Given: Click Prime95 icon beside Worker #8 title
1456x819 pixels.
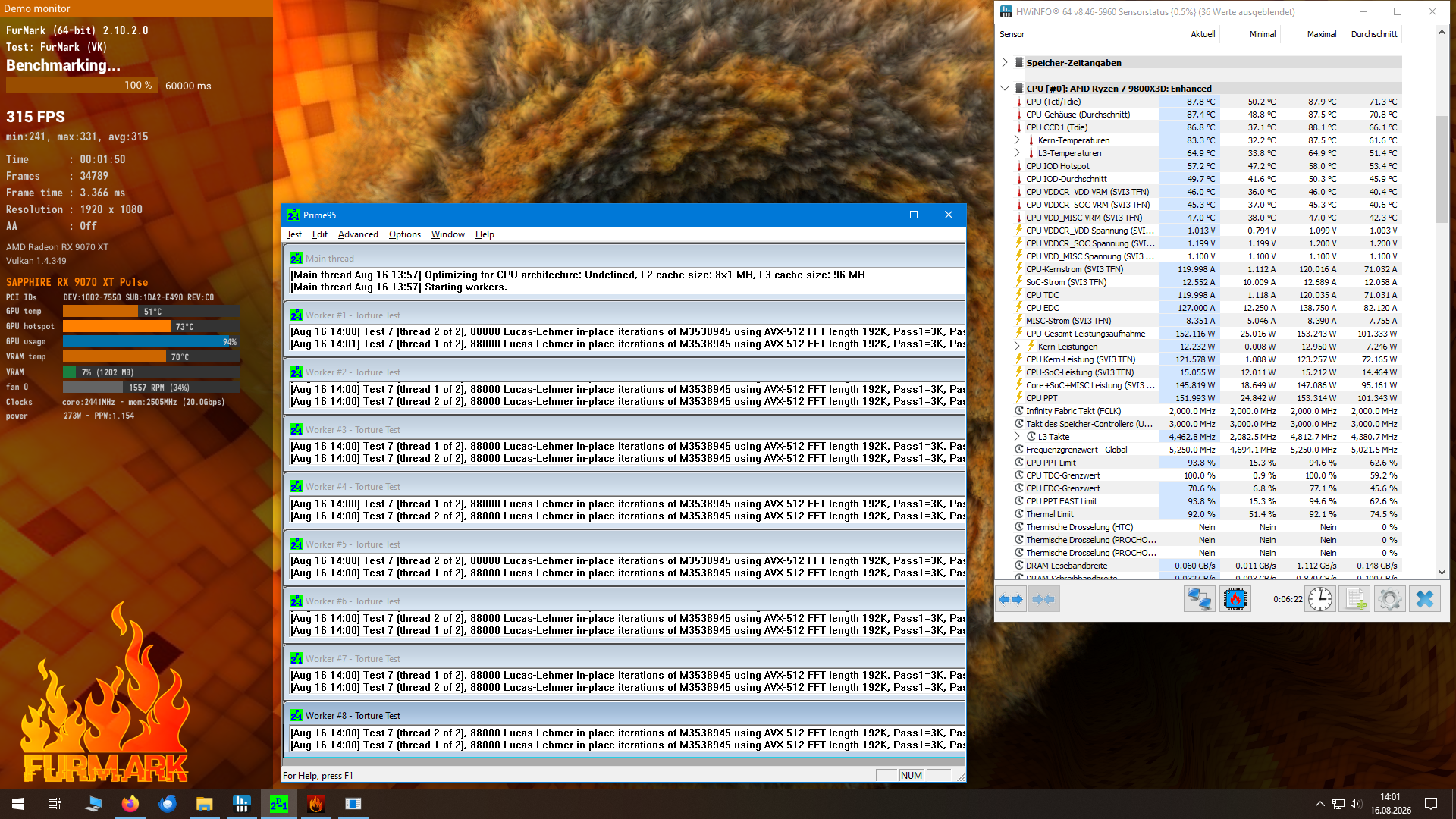Looking at the screenshot, I should 297,716.
